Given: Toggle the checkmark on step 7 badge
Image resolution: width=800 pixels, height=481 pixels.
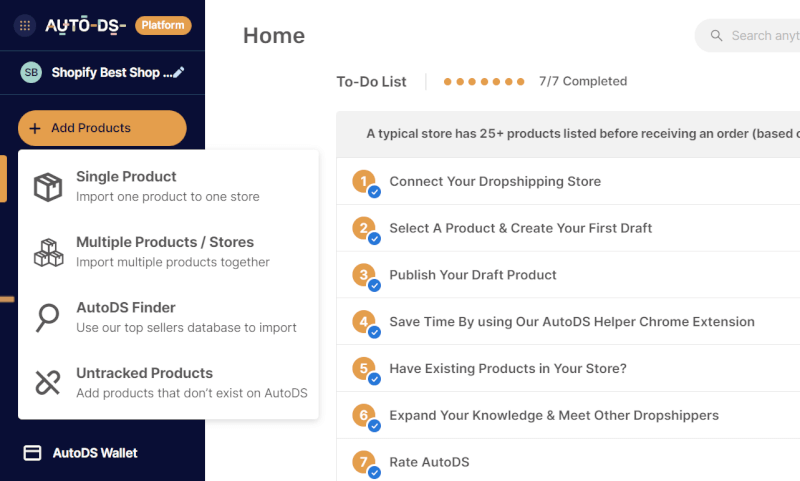Looking at the screenshot, I should coord(374,473).
